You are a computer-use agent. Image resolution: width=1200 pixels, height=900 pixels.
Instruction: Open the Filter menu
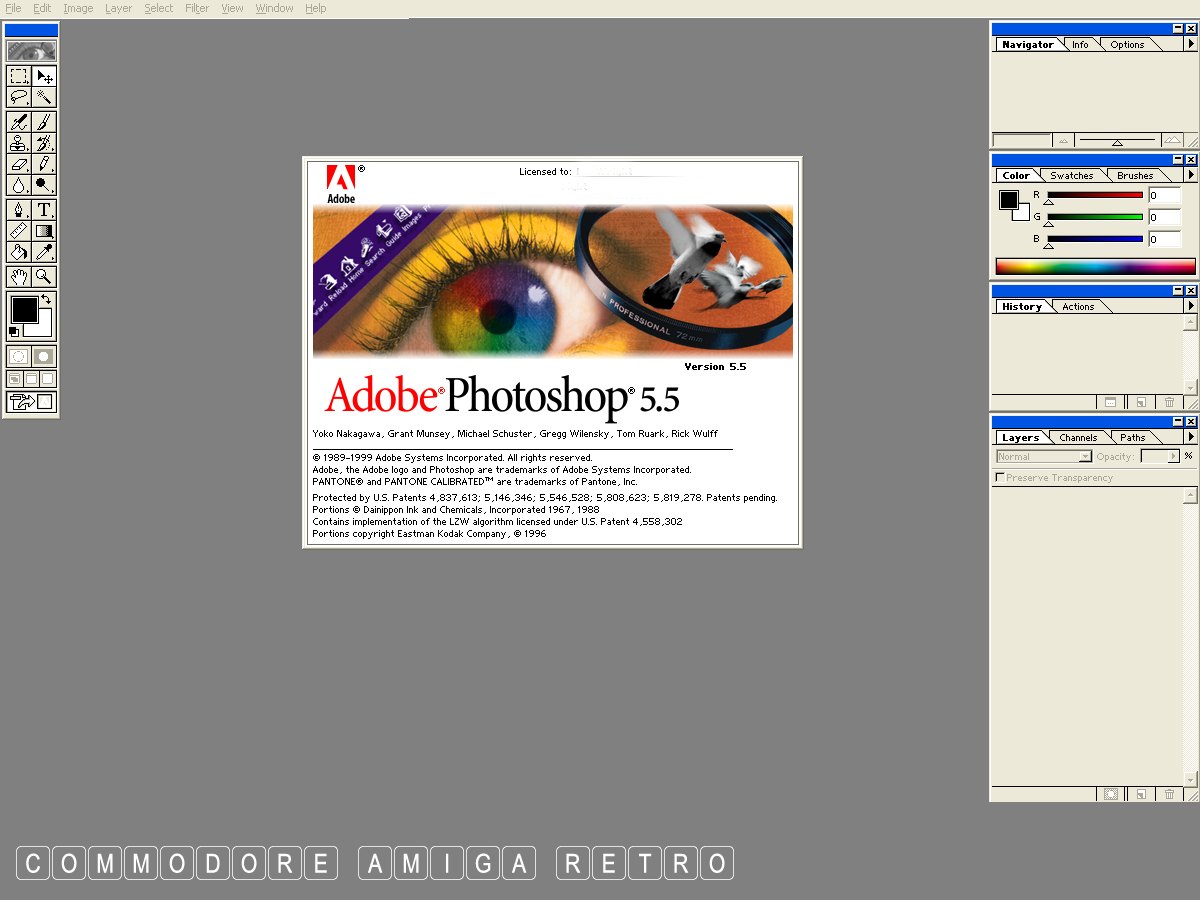pos(197,8)
